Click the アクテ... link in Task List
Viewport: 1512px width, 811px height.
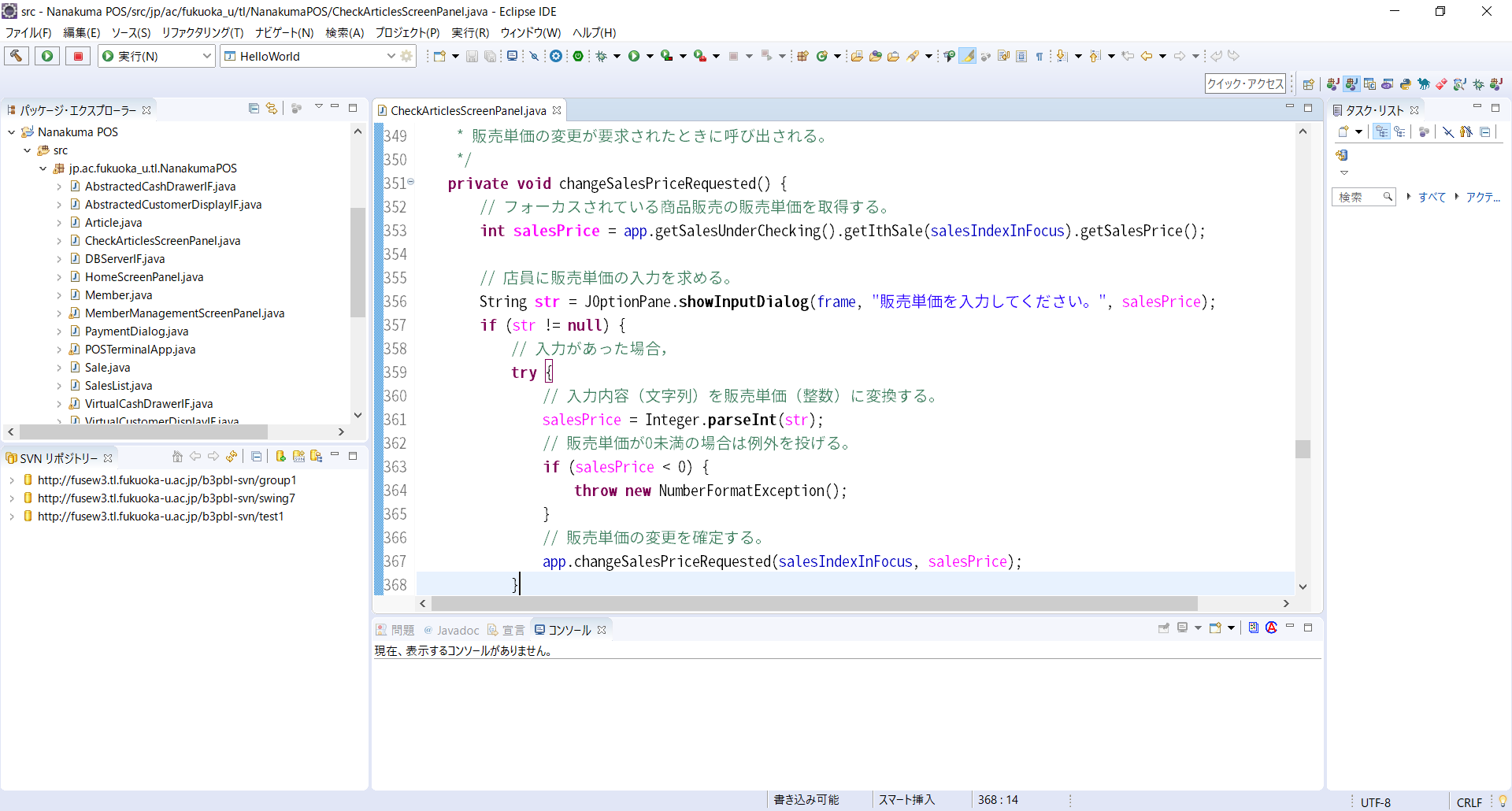click(x=1483, y=198)
